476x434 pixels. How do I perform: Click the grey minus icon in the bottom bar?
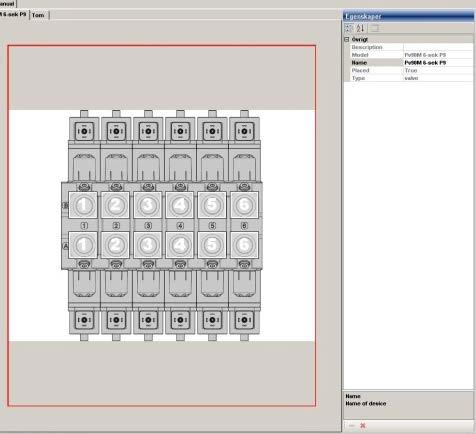352,425
